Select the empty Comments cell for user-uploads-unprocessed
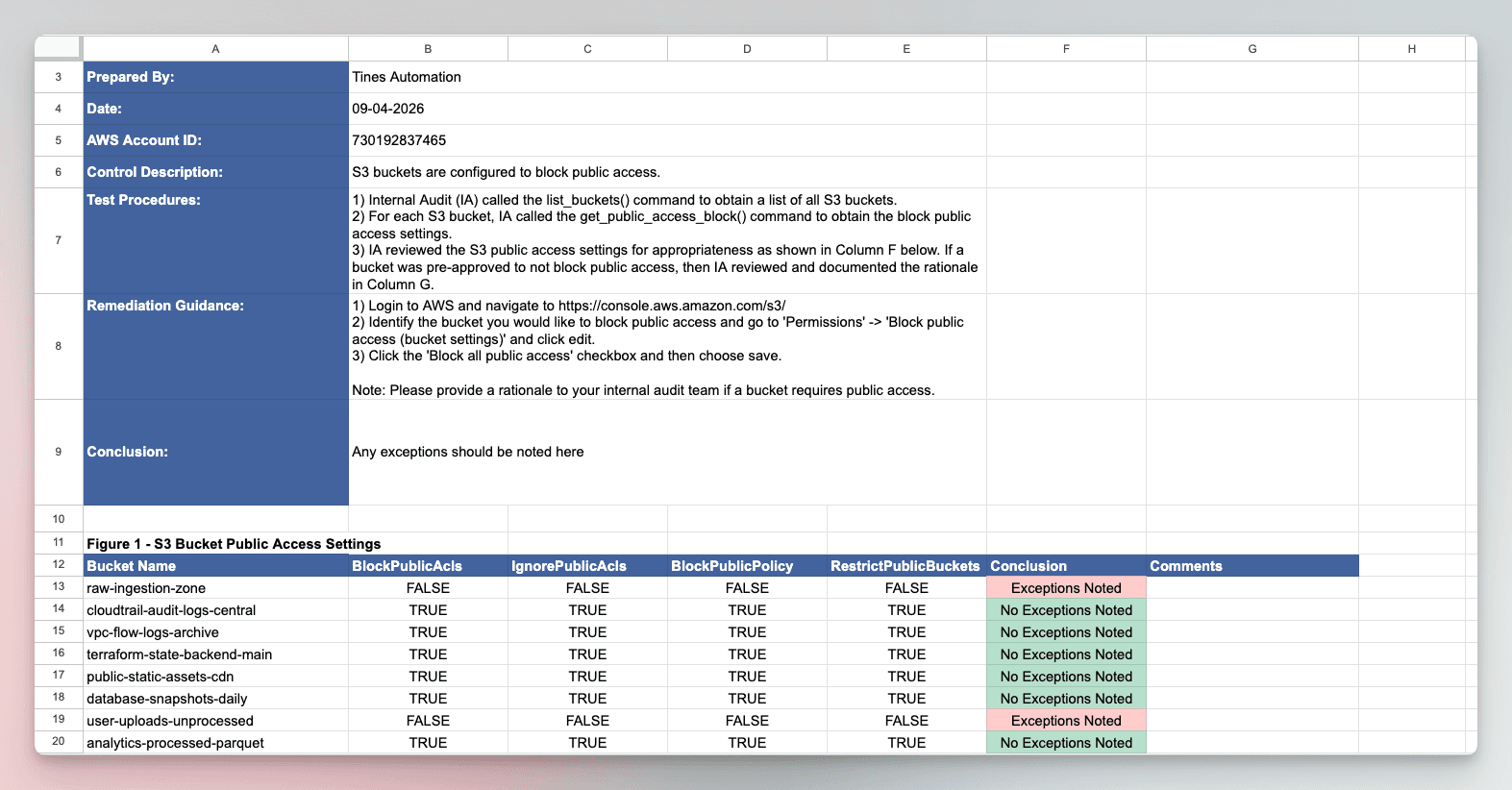 [x=1252, y=721]
